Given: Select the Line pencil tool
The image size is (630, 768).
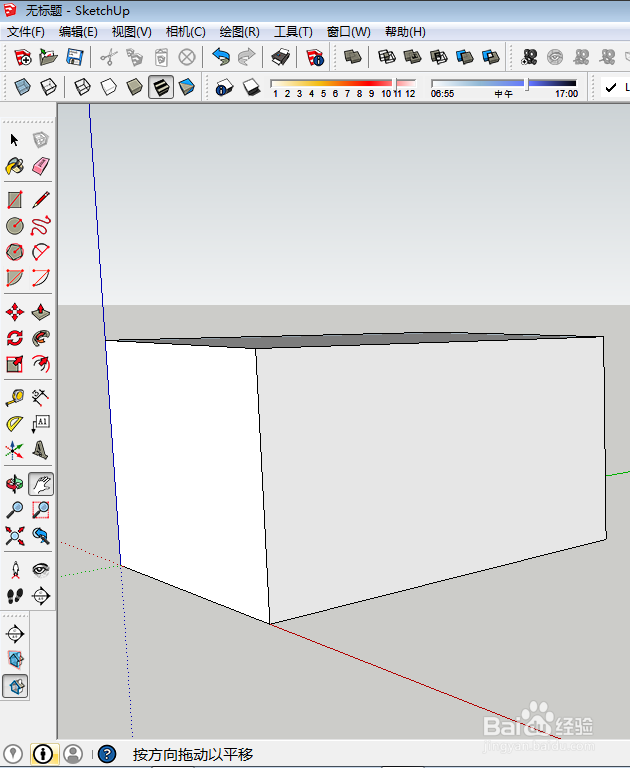Looking at the screenshot, I should (41, 200).
